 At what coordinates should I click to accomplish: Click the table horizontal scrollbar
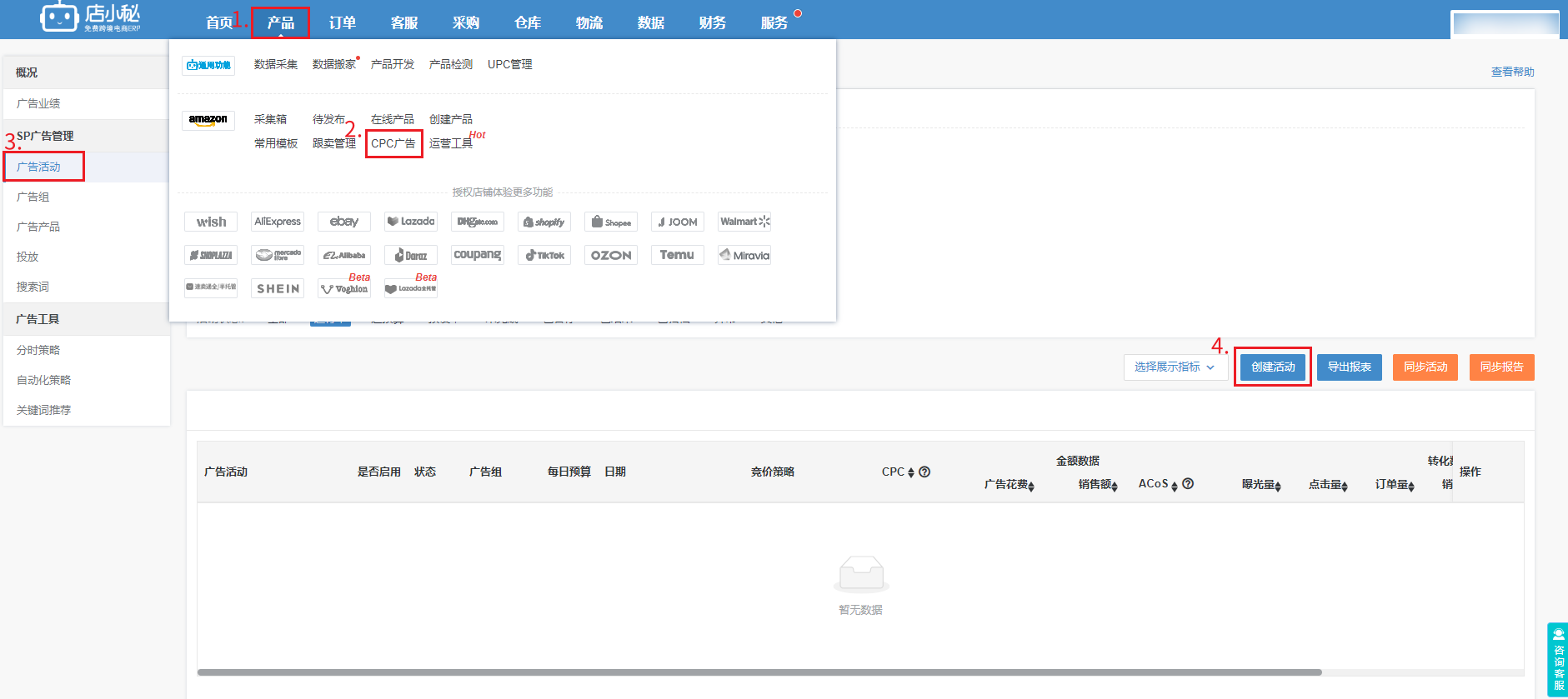(x=759, y=672)
